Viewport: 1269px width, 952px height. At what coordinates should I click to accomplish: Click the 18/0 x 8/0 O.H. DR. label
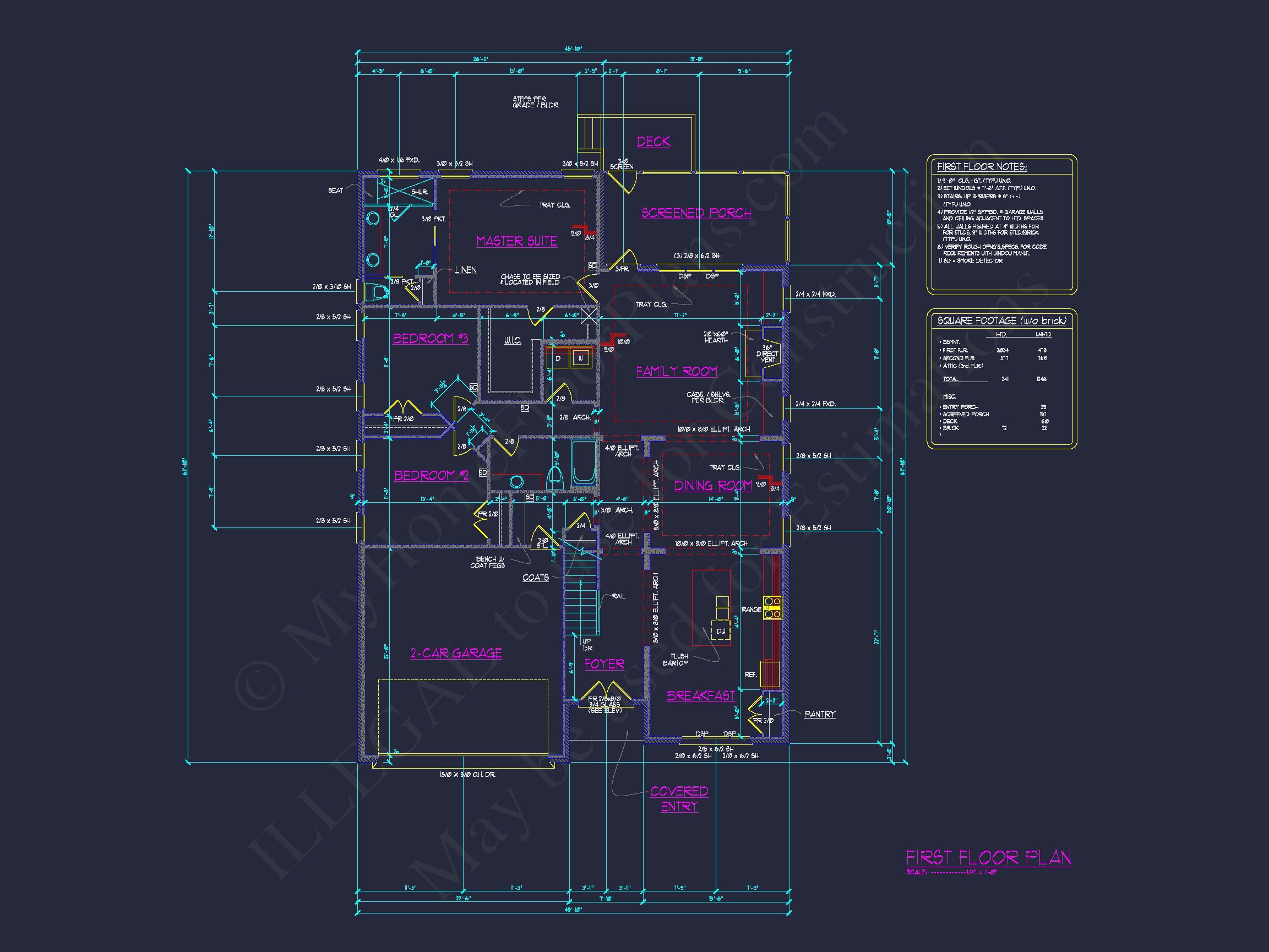[x=467, y=775]
